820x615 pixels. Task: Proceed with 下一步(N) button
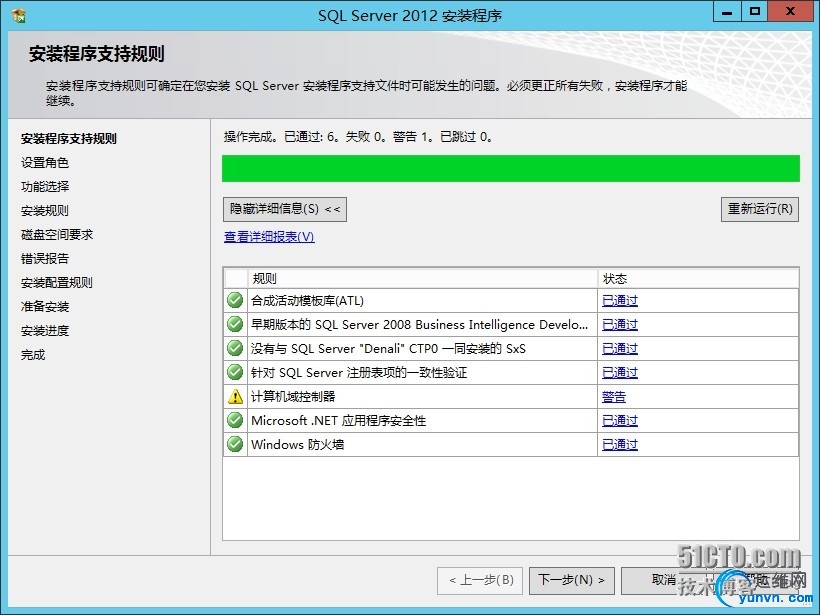click(572, 580)
